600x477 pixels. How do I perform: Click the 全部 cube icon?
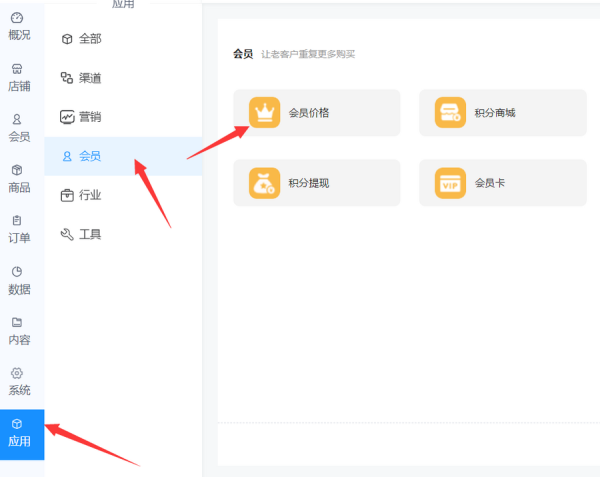click(x=67, y=39)
